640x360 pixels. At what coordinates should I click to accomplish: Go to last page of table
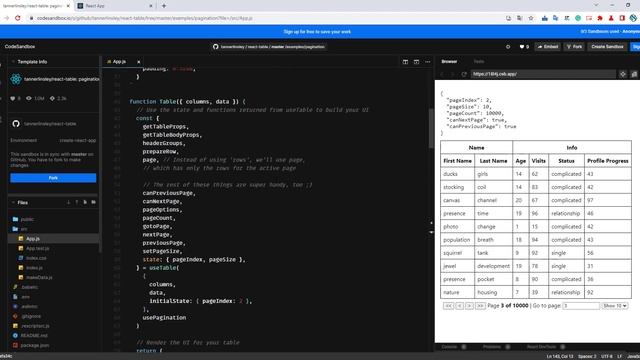(x=480, y=306)
